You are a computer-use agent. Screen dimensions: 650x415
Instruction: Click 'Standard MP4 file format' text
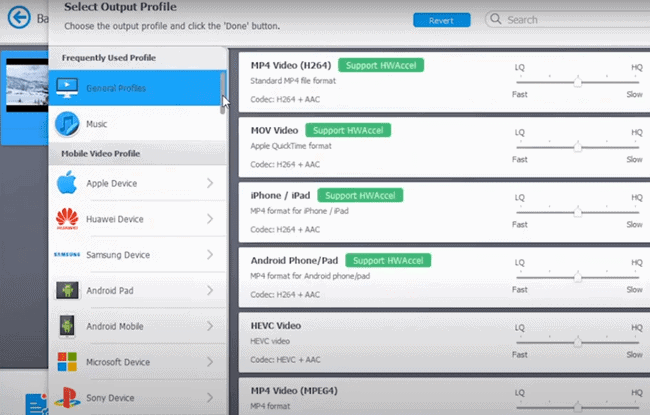tap(293, 81)
